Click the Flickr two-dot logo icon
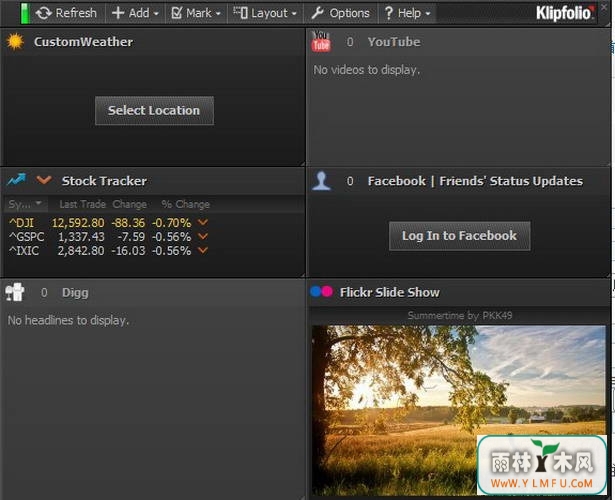 pyautogui.click(x=321, y=291)
